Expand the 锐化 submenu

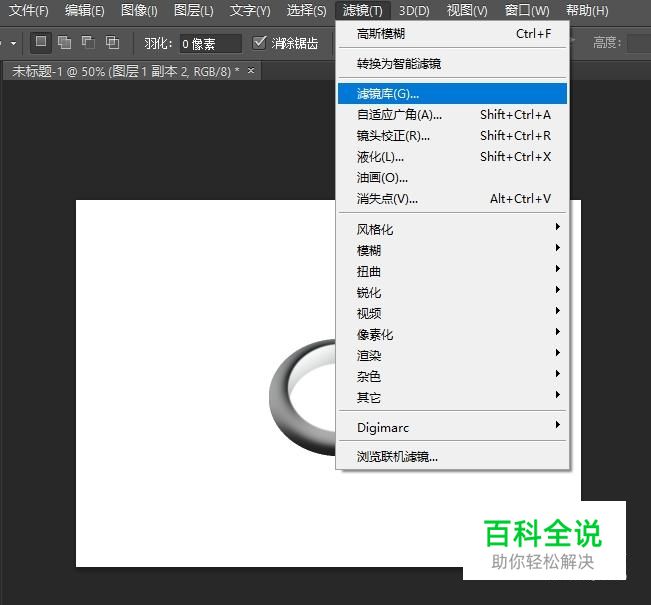click(453, 292)
